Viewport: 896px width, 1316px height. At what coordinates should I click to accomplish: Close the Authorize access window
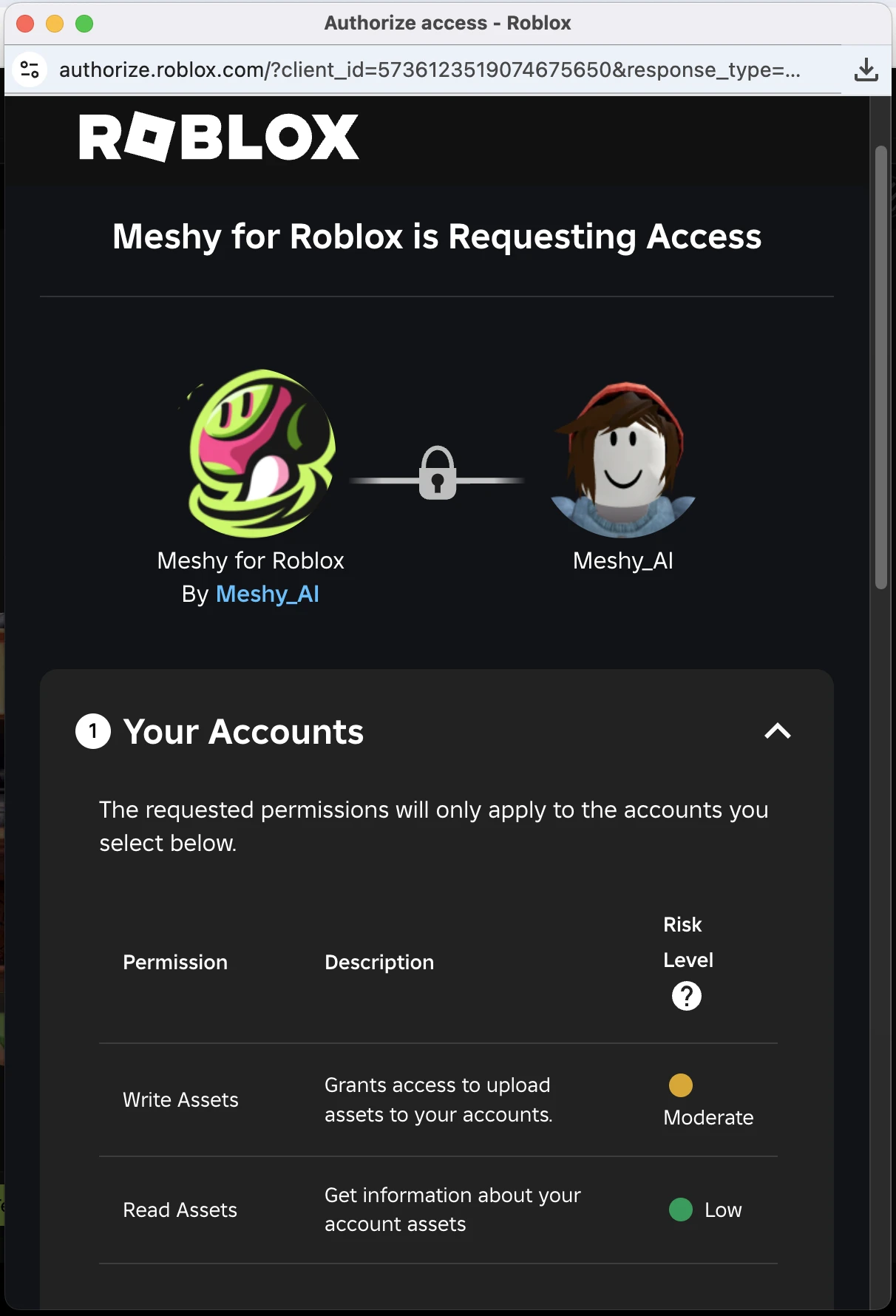tap(25, 24)
